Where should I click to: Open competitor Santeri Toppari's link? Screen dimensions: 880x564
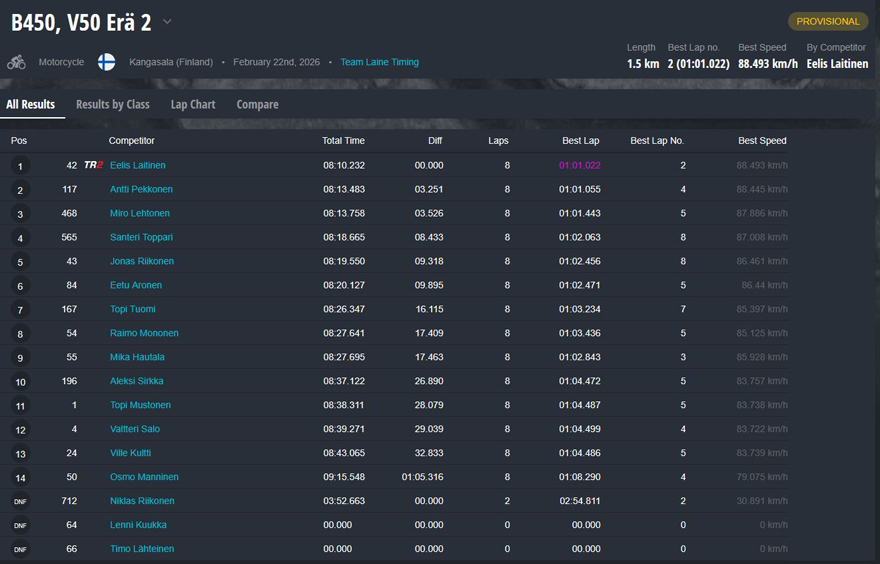141,237
